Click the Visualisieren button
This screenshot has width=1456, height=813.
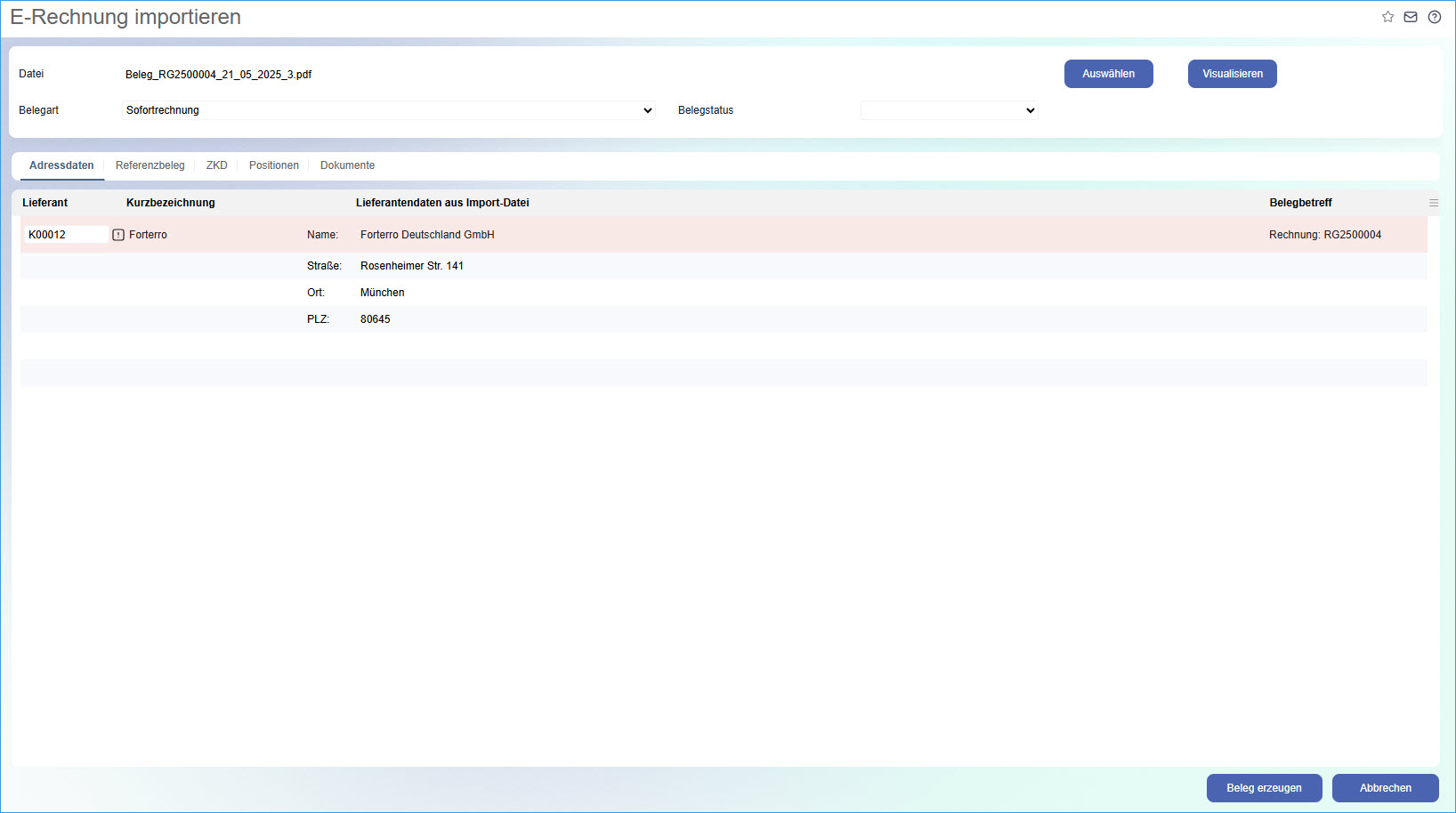1233,74
